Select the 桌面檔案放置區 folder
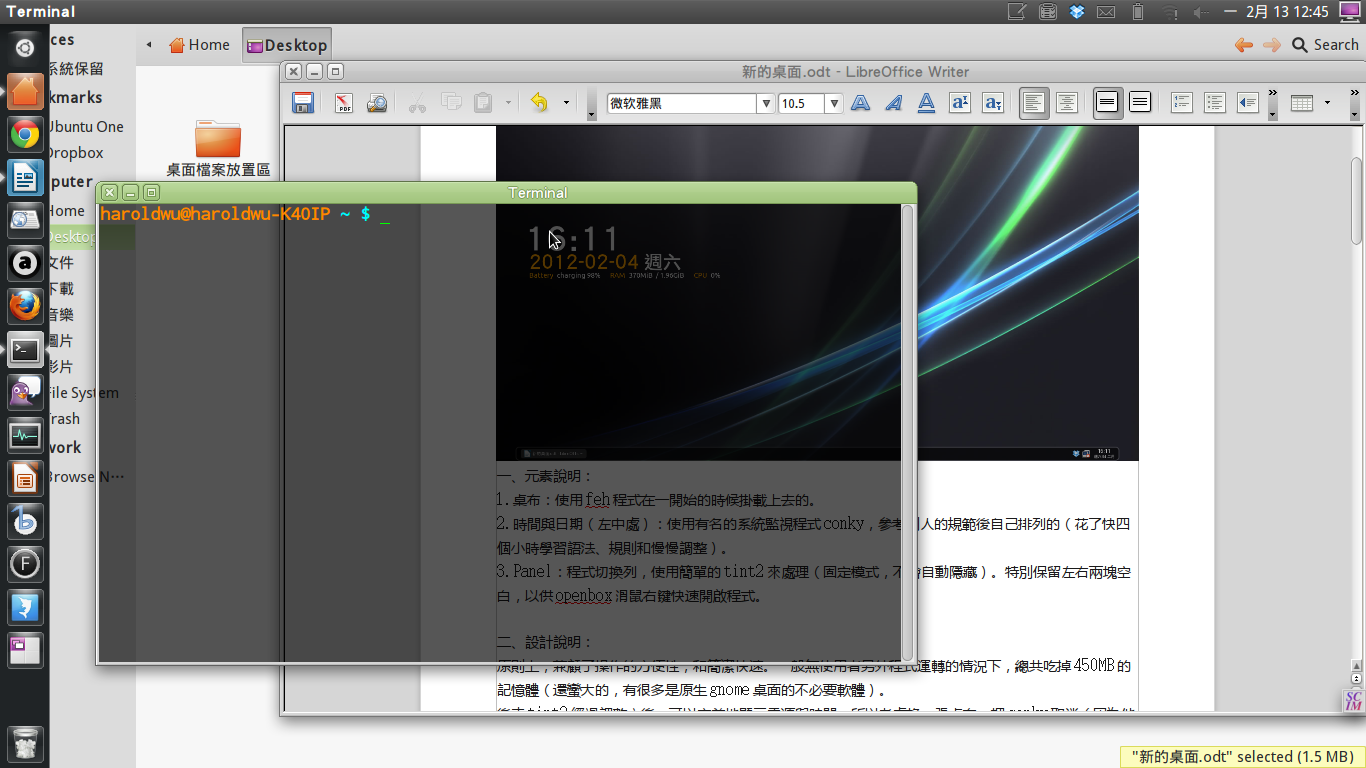The image size is (1366, 768). pyautogui.click(x=218, y=148)
